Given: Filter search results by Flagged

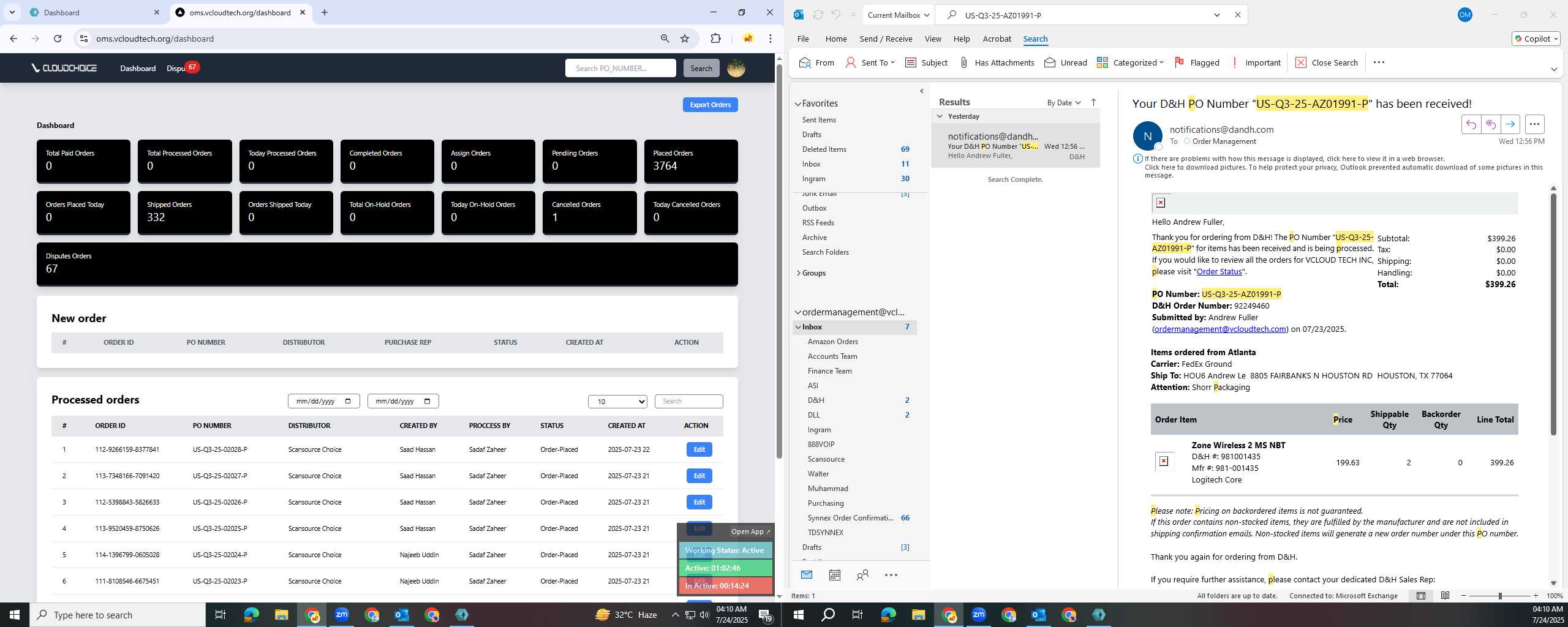Looking at the screenshot, I should click(1197, 62).
